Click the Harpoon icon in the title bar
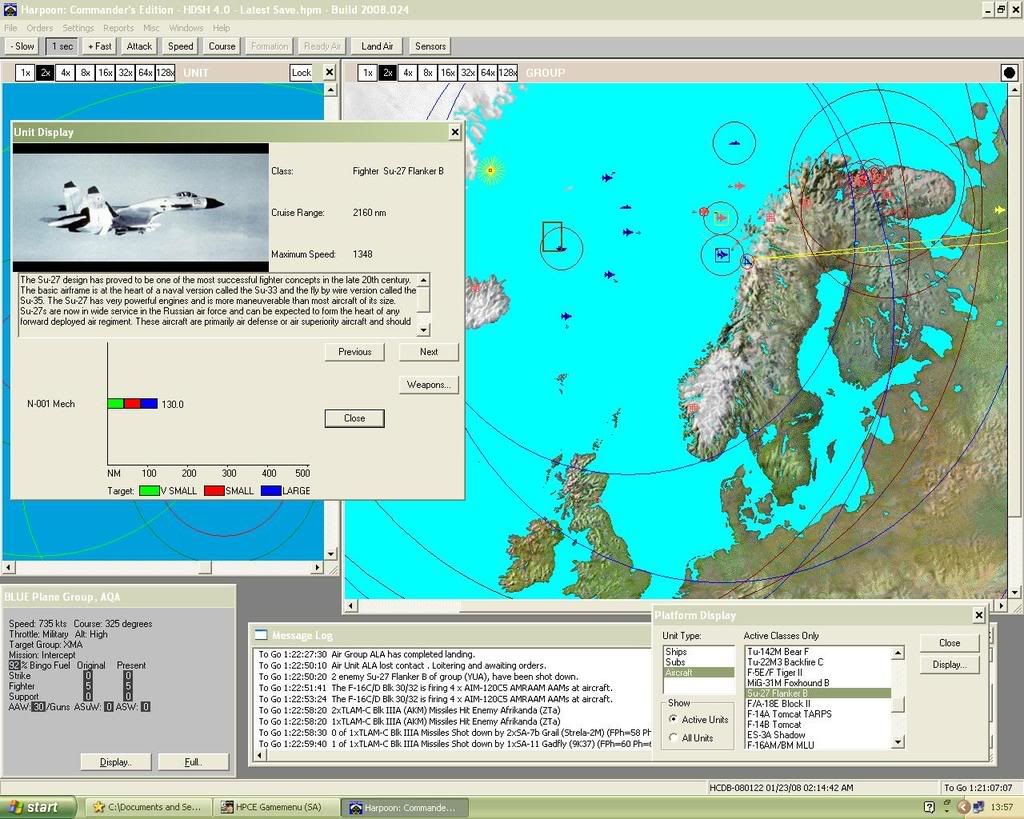This screenshot has width=1024, height=819. tap(10, 9)
